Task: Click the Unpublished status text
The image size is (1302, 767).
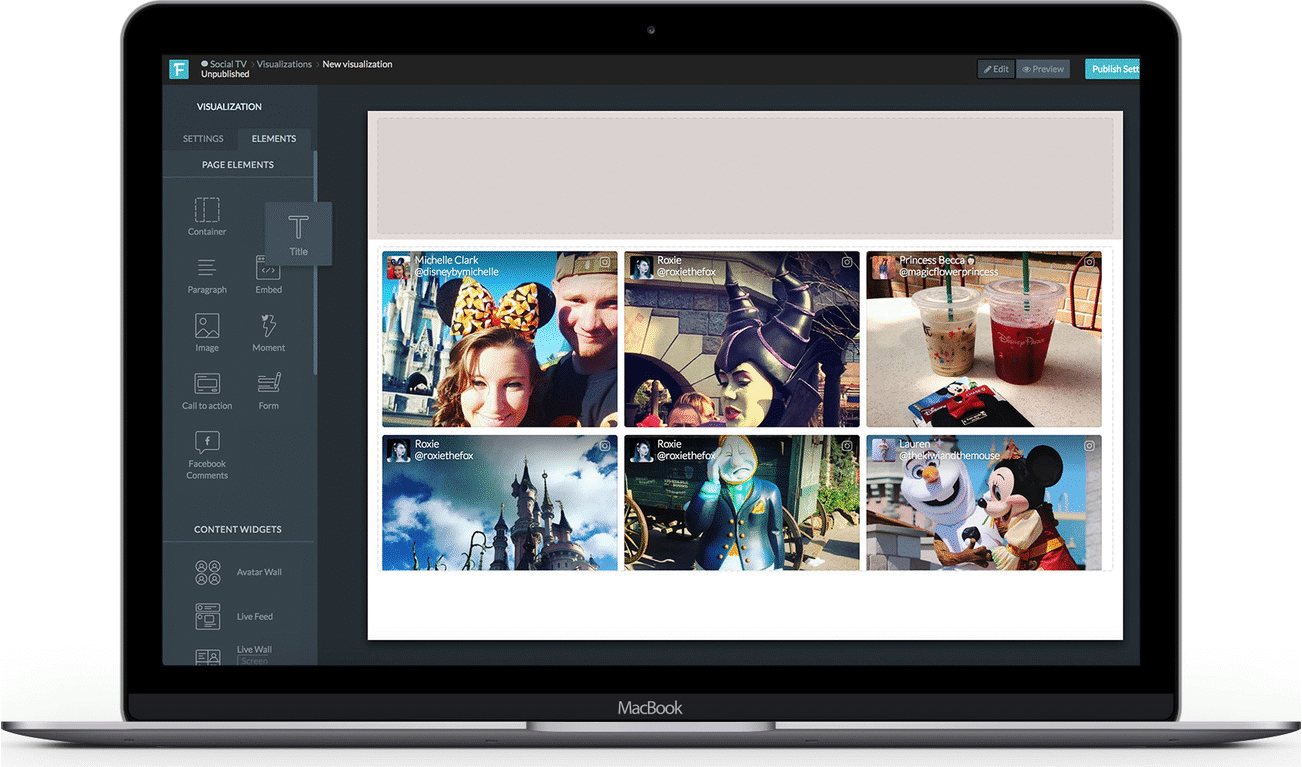Action: [x=225, y=74]
